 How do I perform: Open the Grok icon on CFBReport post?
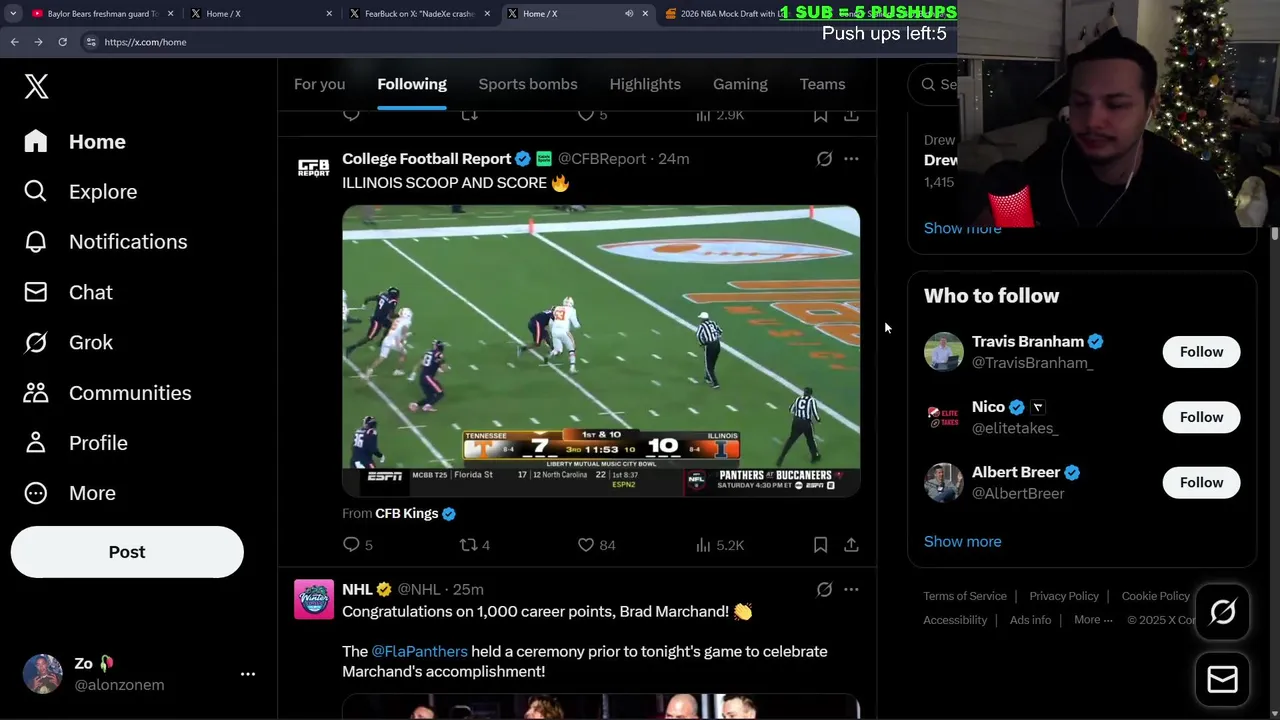(x=824, y=159)
